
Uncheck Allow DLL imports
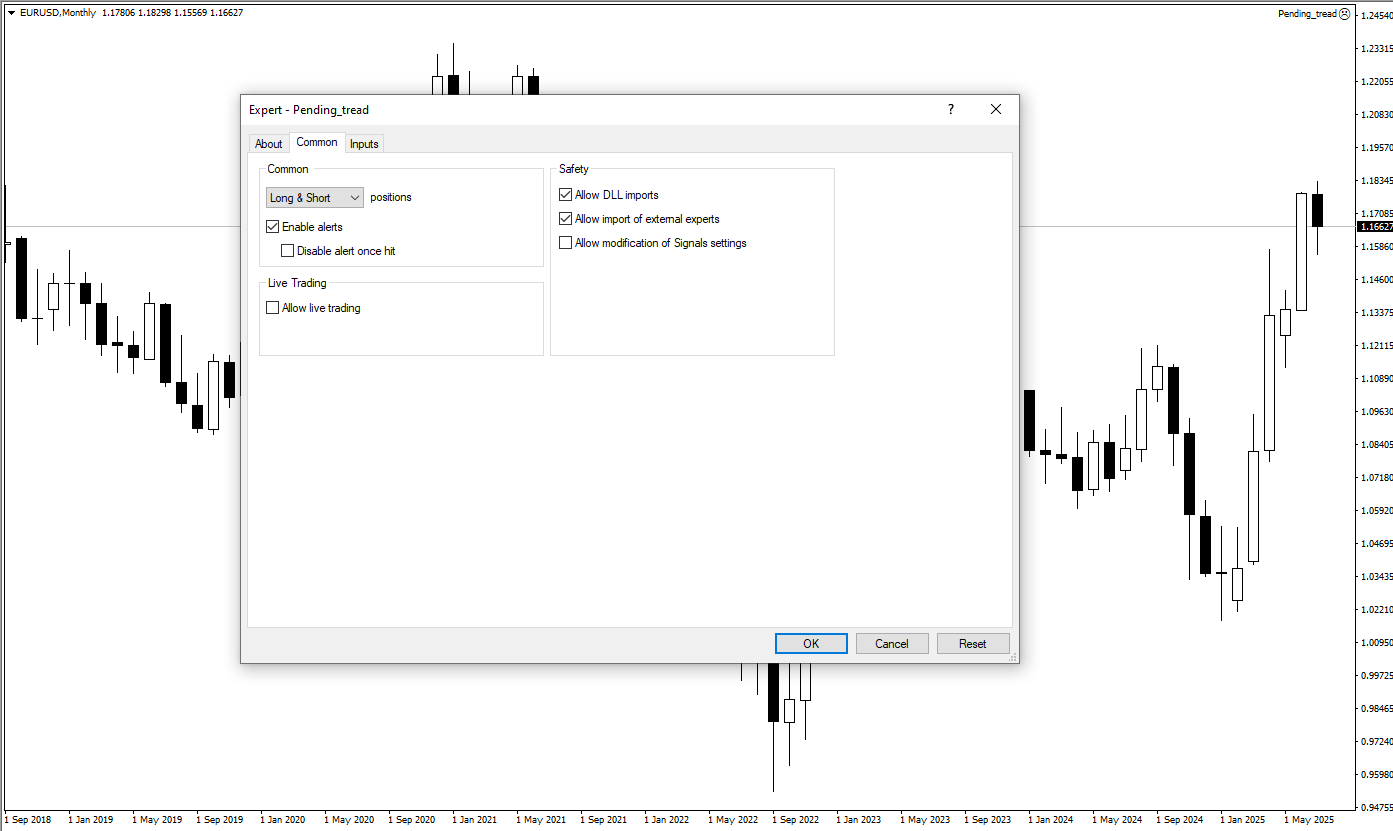(566, 195)
